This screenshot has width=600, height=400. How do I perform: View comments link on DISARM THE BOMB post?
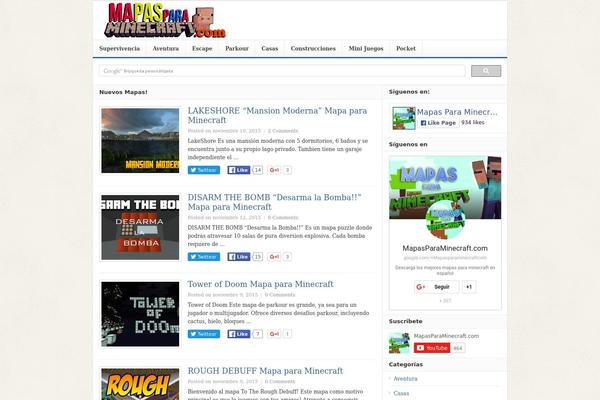click(283, 218)
